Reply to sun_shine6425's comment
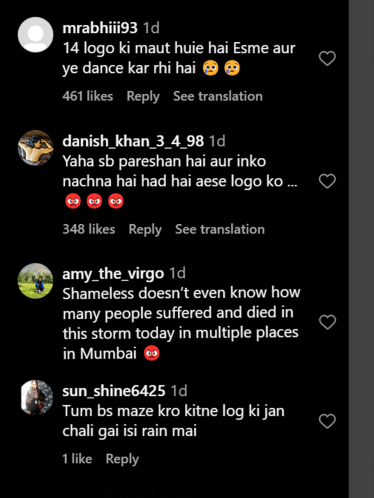The width and height of the screenshot is (374, 498). [x=122, y=459]
